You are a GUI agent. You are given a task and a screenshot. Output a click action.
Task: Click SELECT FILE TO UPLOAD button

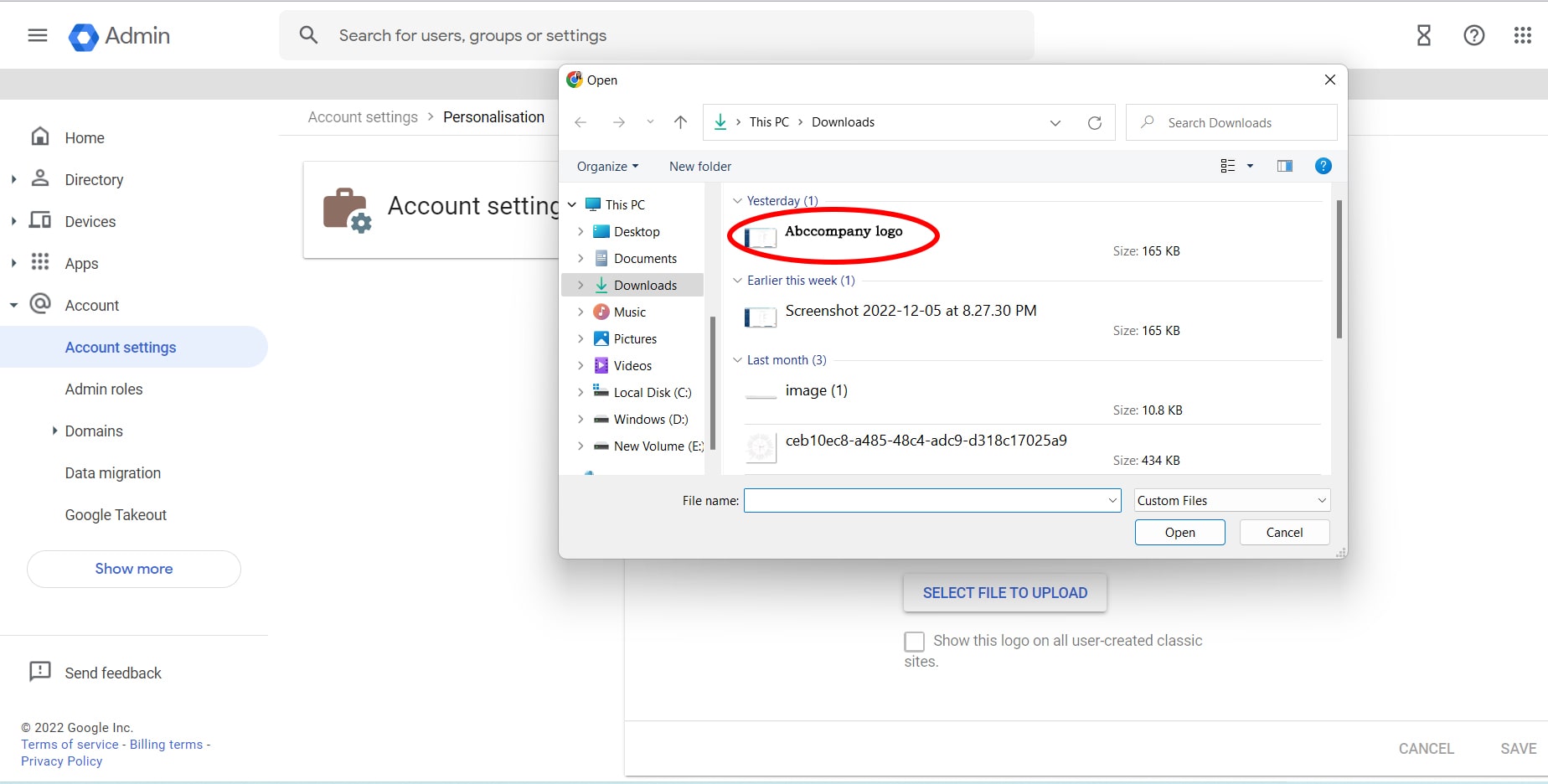pyautogui.click(x=1005, y=593)
